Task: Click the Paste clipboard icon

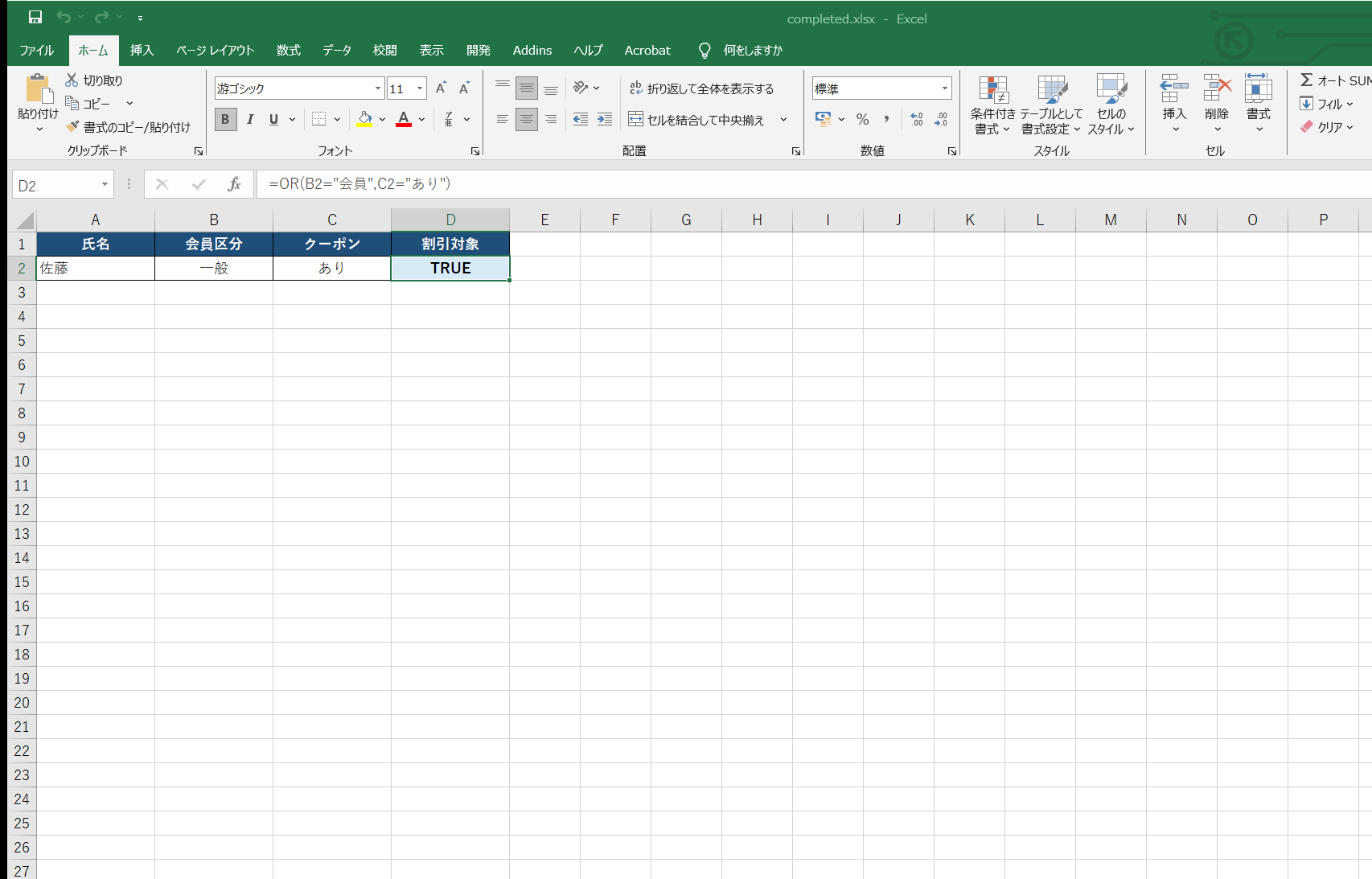Action: click(x=38, y=89)
